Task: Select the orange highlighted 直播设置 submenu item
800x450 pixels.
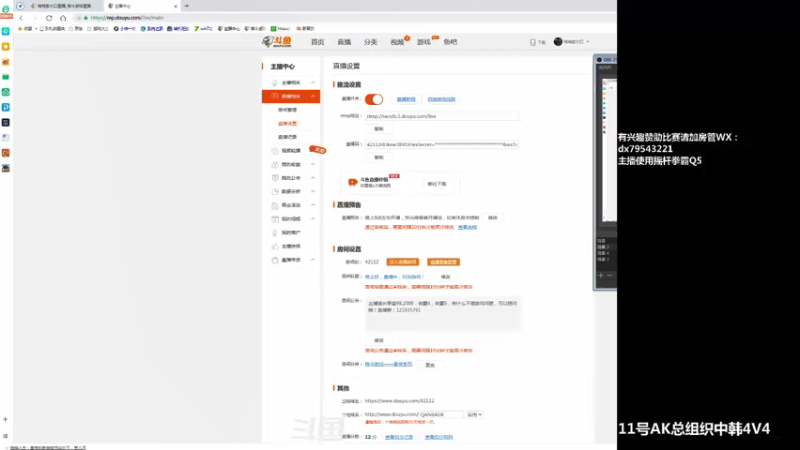Action: (x=287, y=123)
